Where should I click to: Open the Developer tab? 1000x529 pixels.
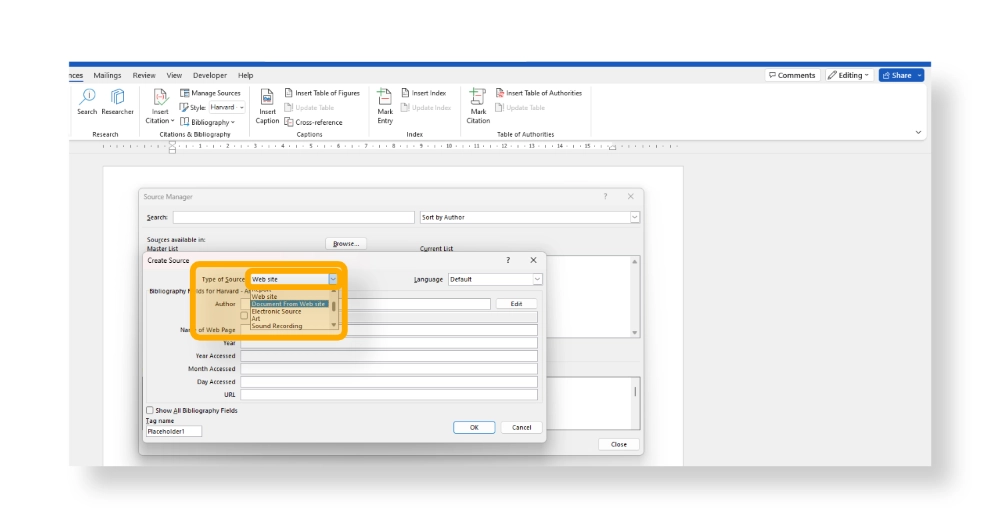click(210, 75)
